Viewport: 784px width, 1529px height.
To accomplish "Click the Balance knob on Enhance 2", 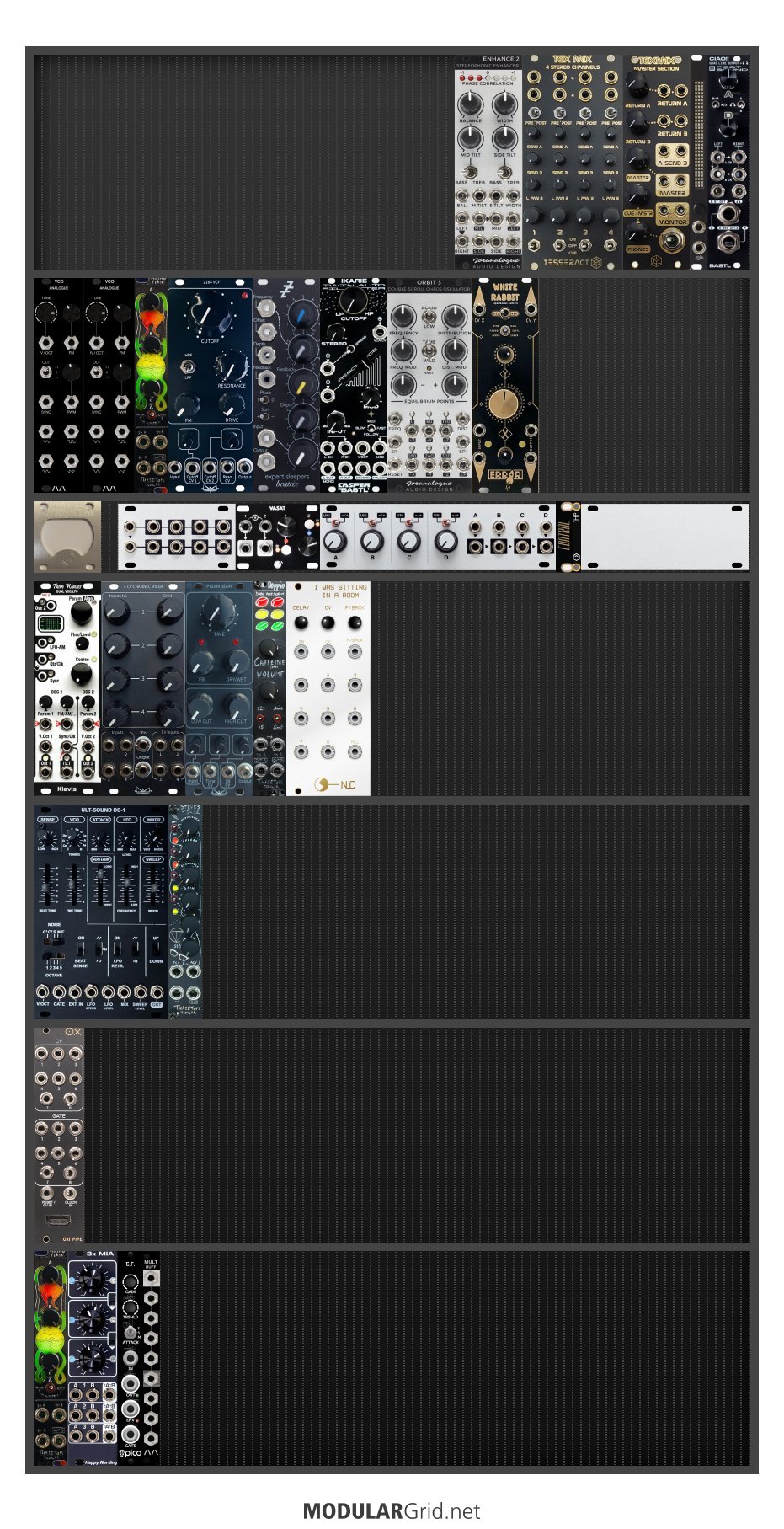I will point(471,104).
